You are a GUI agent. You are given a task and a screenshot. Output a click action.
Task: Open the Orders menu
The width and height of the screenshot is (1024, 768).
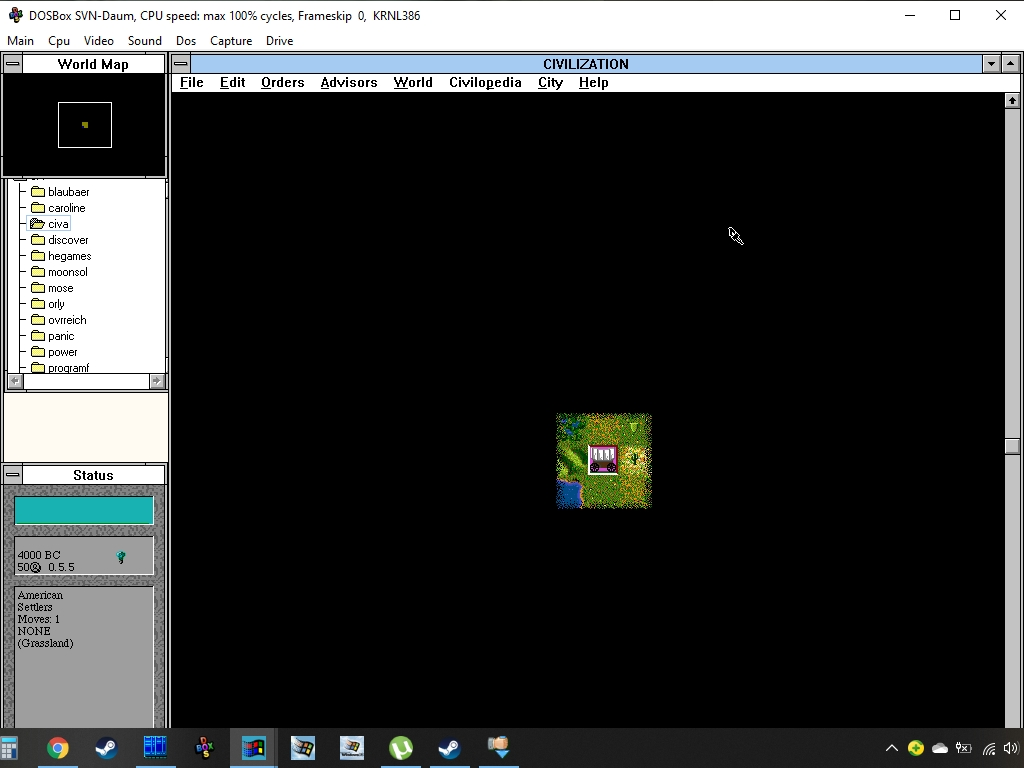tap(282, 82)
